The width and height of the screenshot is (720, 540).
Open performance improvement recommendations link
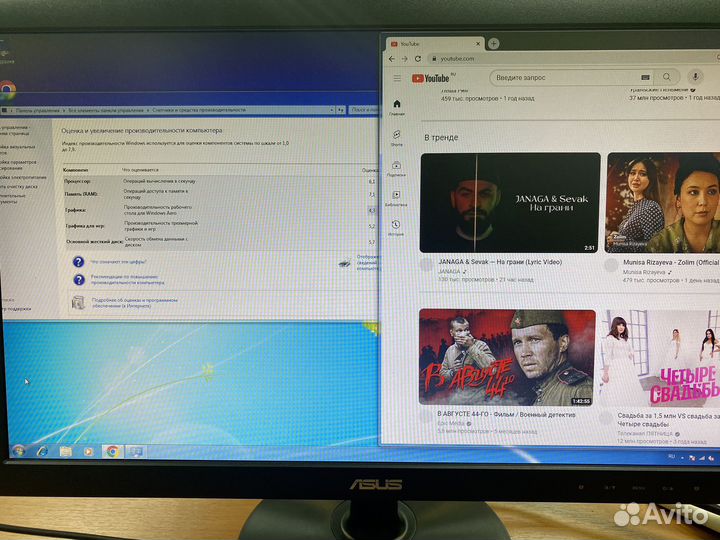[x=127, y=280]
